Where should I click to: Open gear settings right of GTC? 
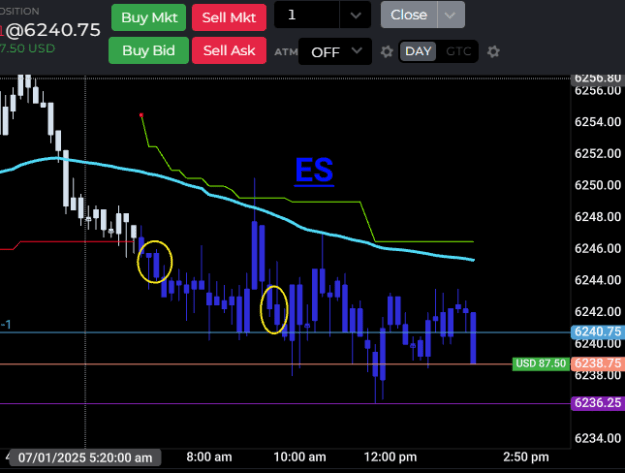pos(493,52)
